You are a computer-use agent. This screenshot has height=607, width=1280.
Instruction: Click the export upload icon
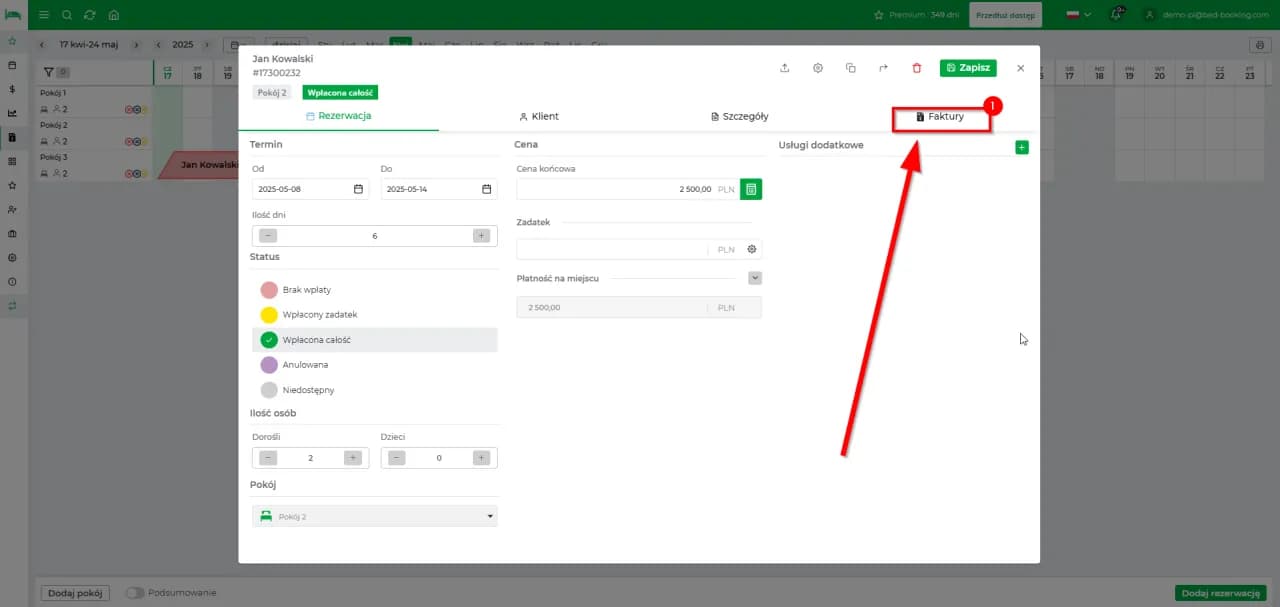[785, 68]
